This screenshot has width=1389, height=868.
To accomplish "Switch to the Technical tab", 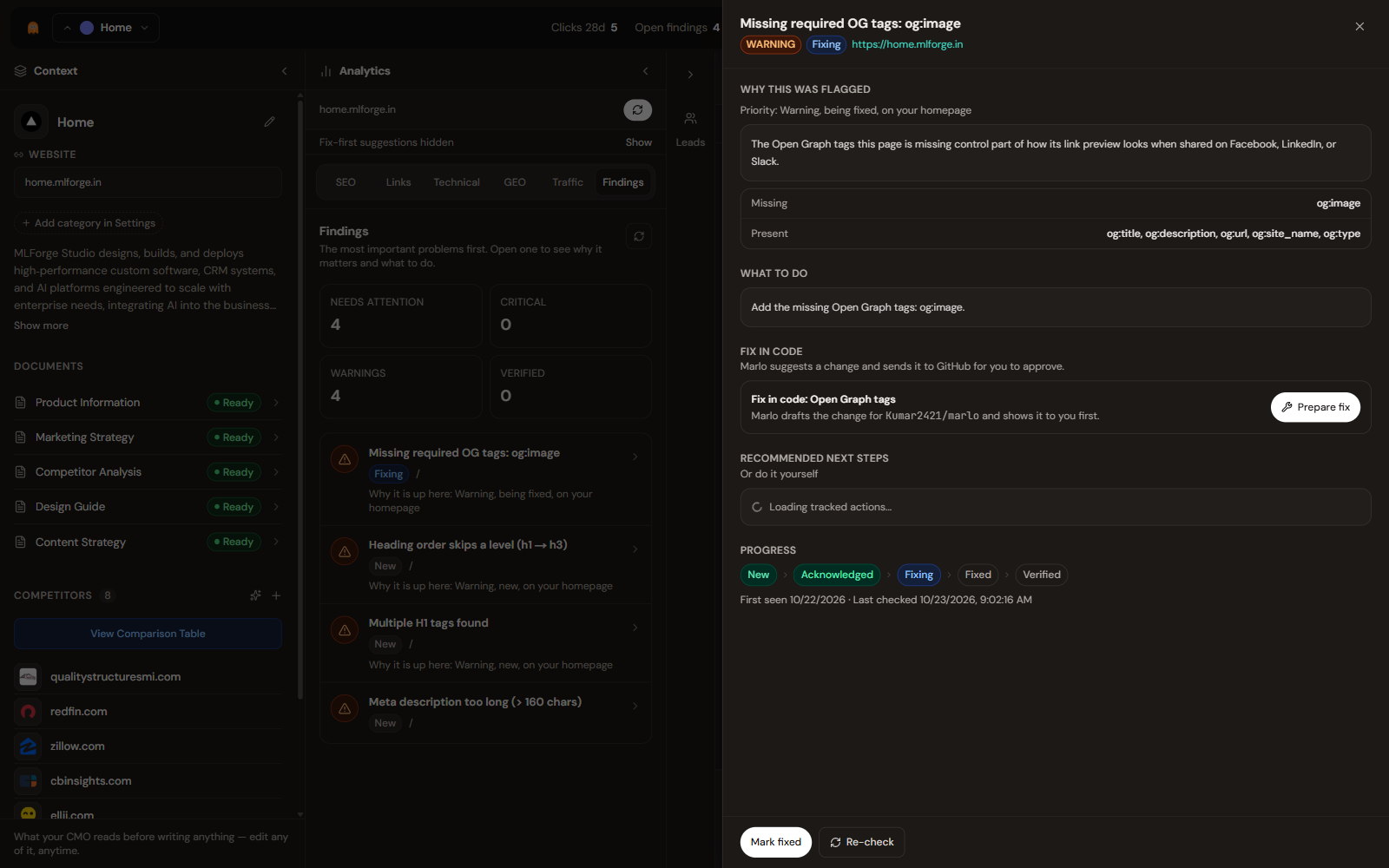I will click(x=457, y=182).
